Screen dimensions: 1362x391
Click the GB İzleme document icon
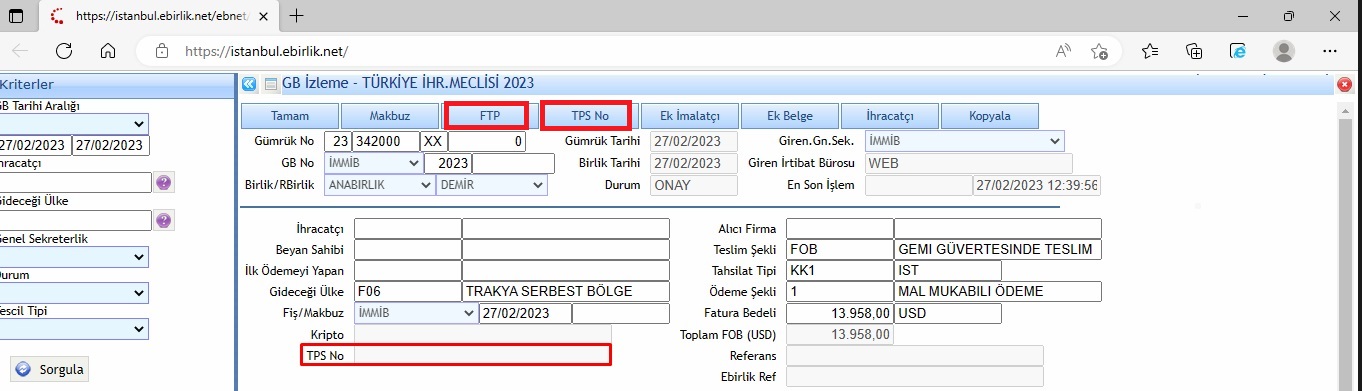pyautogui.click(x=270, y=85)
